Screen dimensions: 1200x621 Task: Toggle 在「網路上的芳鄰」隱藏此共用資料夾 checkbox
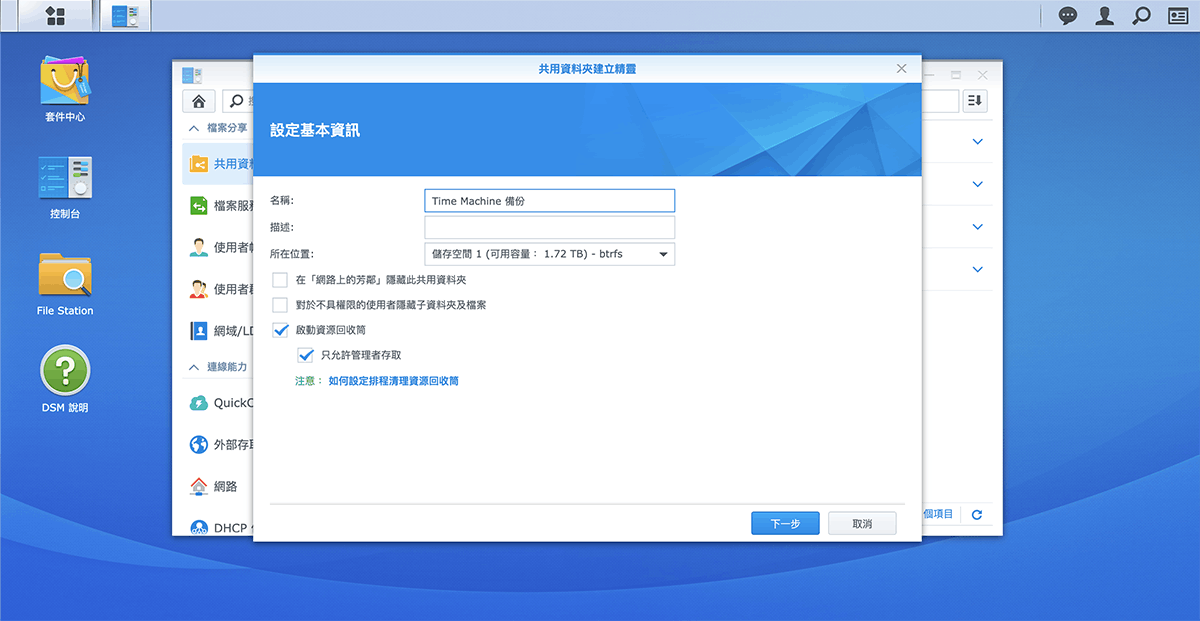tap(280, 280)
